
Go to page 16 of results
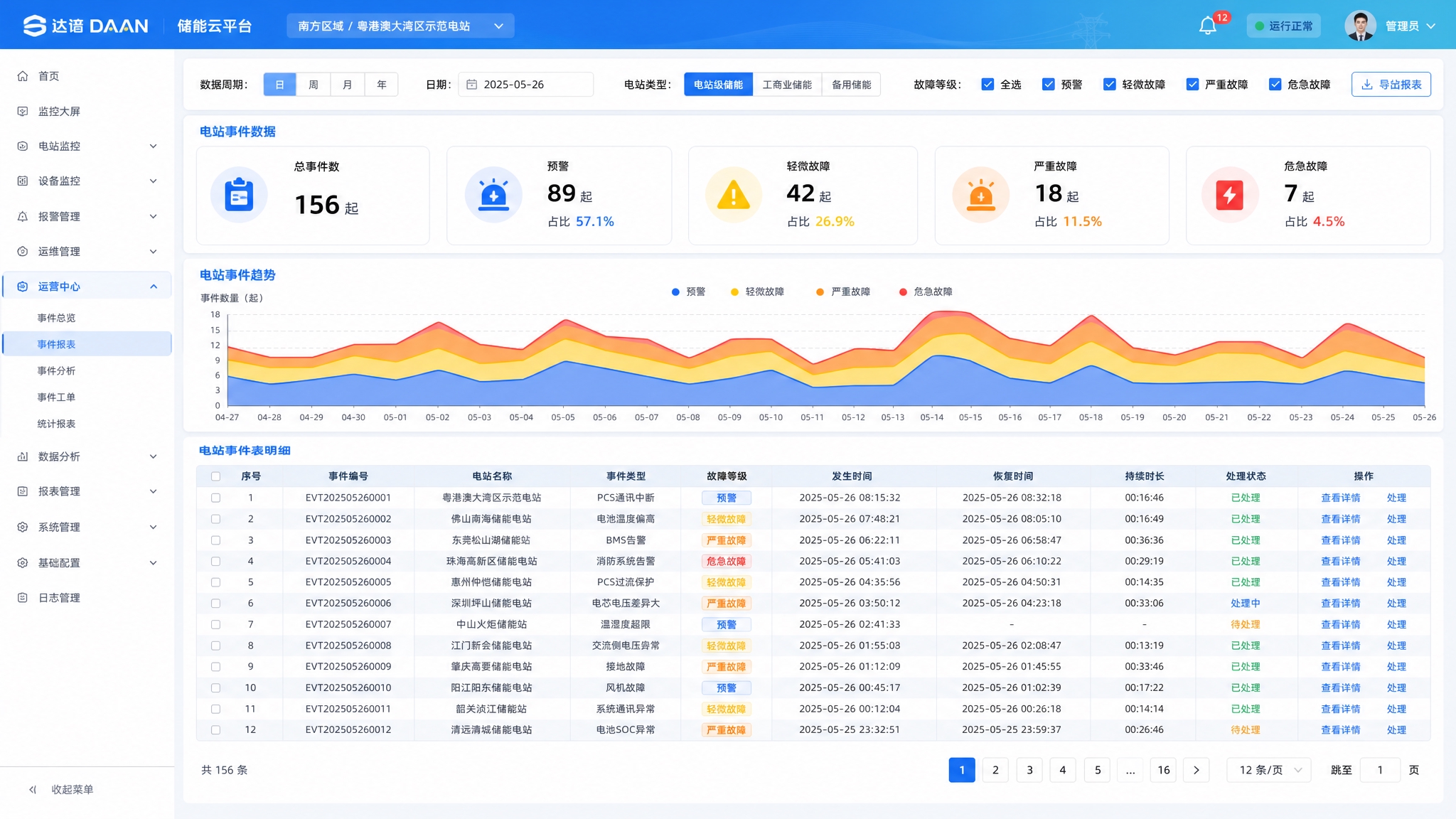[x=1163, y=770]
